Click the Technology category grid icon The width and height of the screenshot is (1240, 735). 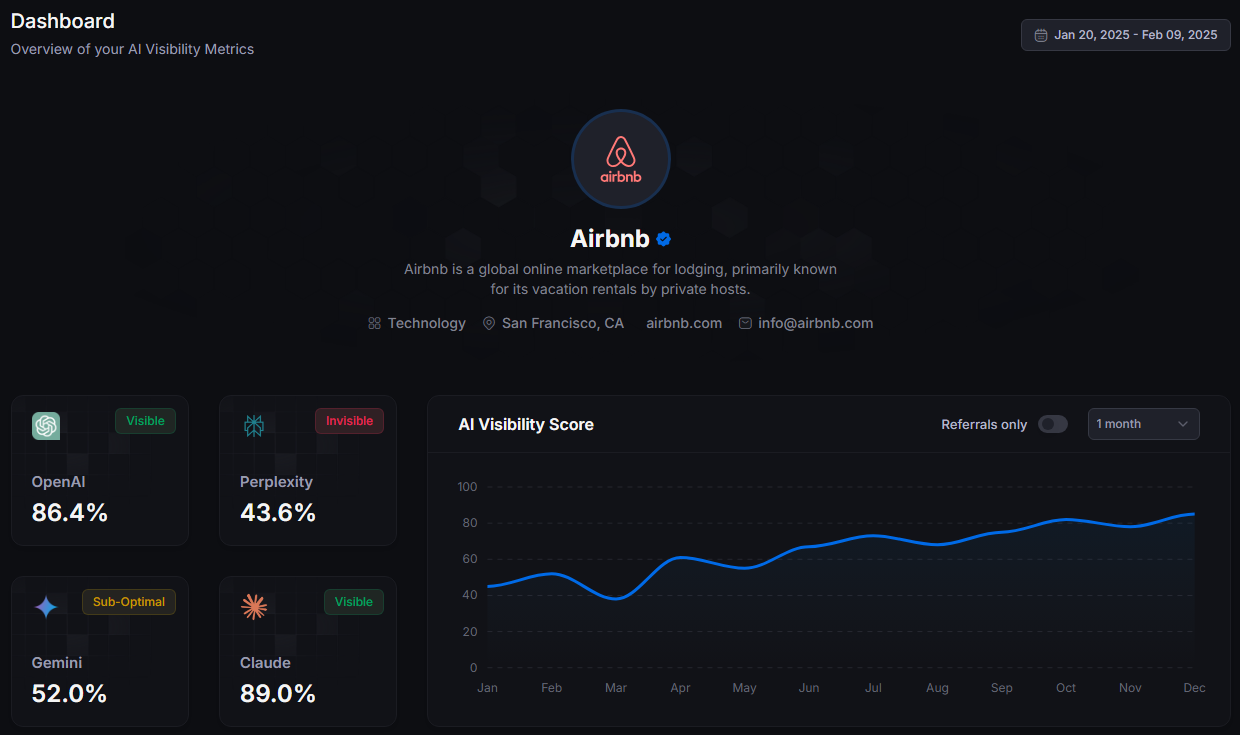click(x=374, y=323)
